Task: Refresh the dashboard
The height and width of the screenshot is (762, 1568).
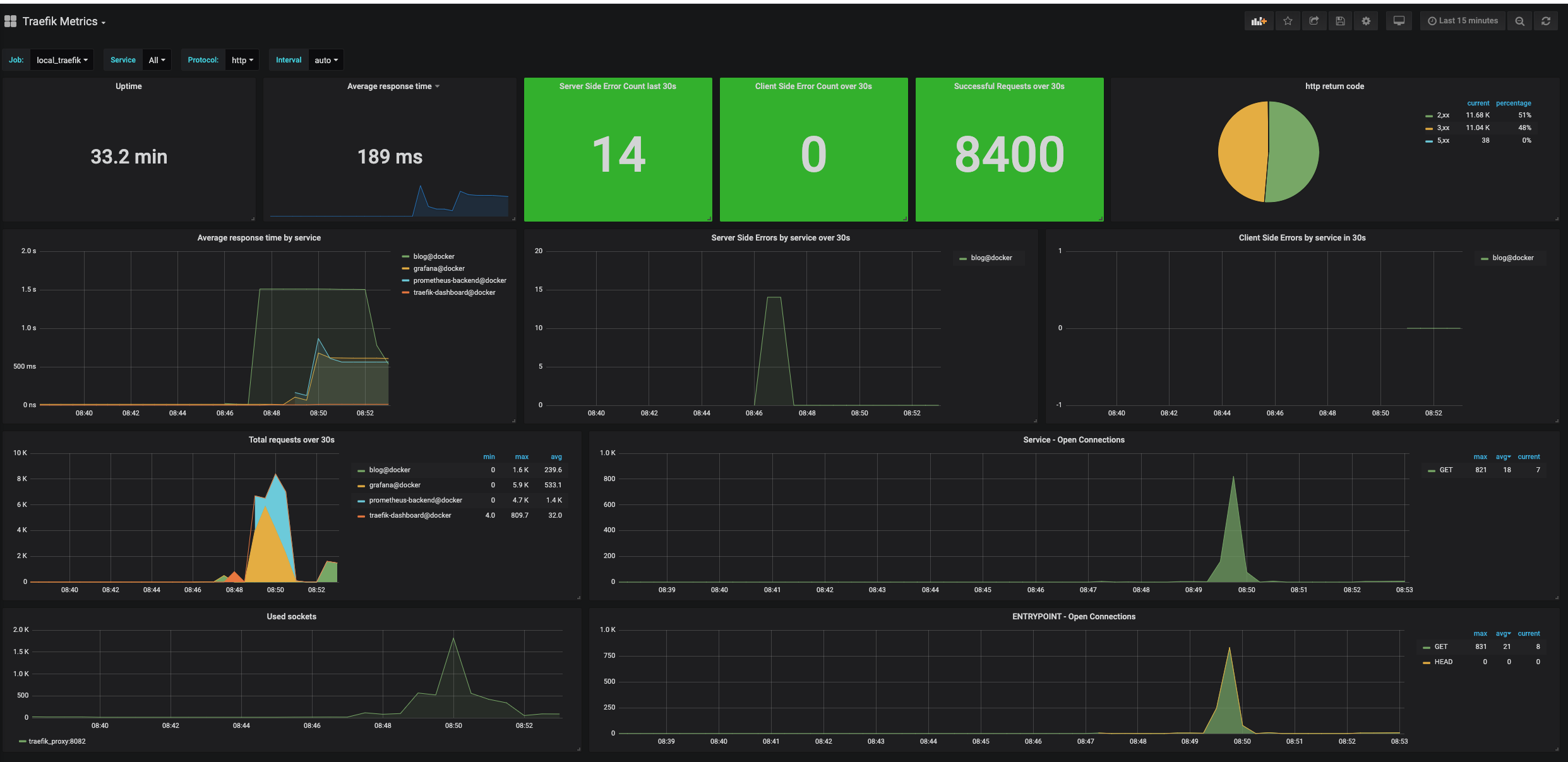Action: 1546,21
